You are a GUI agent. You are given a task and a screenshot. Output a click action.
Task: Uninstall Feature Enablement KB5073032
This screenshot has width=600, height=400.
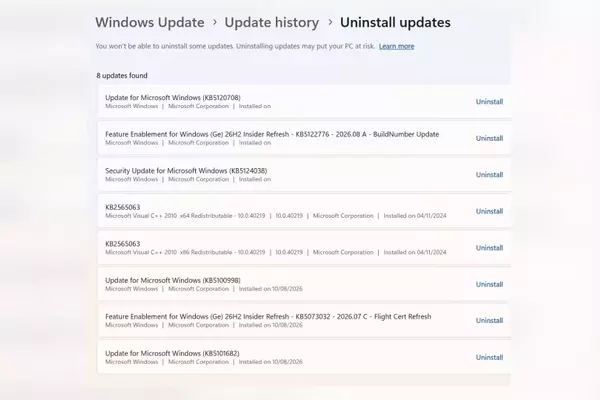pos(489,321)
